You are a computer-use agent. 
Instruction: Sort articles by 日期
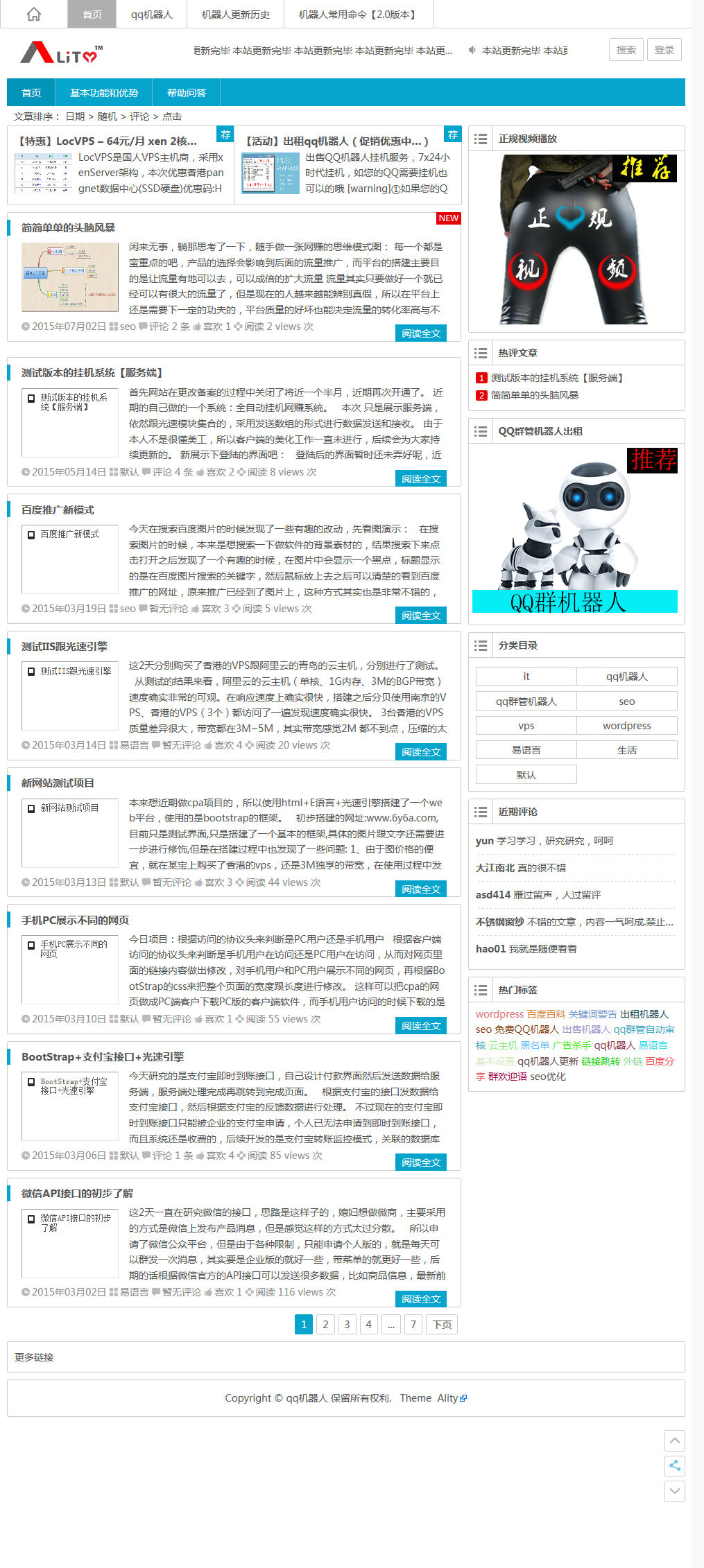point(75,116)
